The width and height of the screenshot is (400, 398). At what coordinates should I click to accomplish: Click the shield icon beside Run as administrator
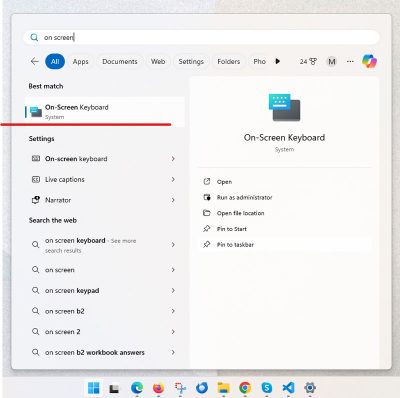[207, 197]
